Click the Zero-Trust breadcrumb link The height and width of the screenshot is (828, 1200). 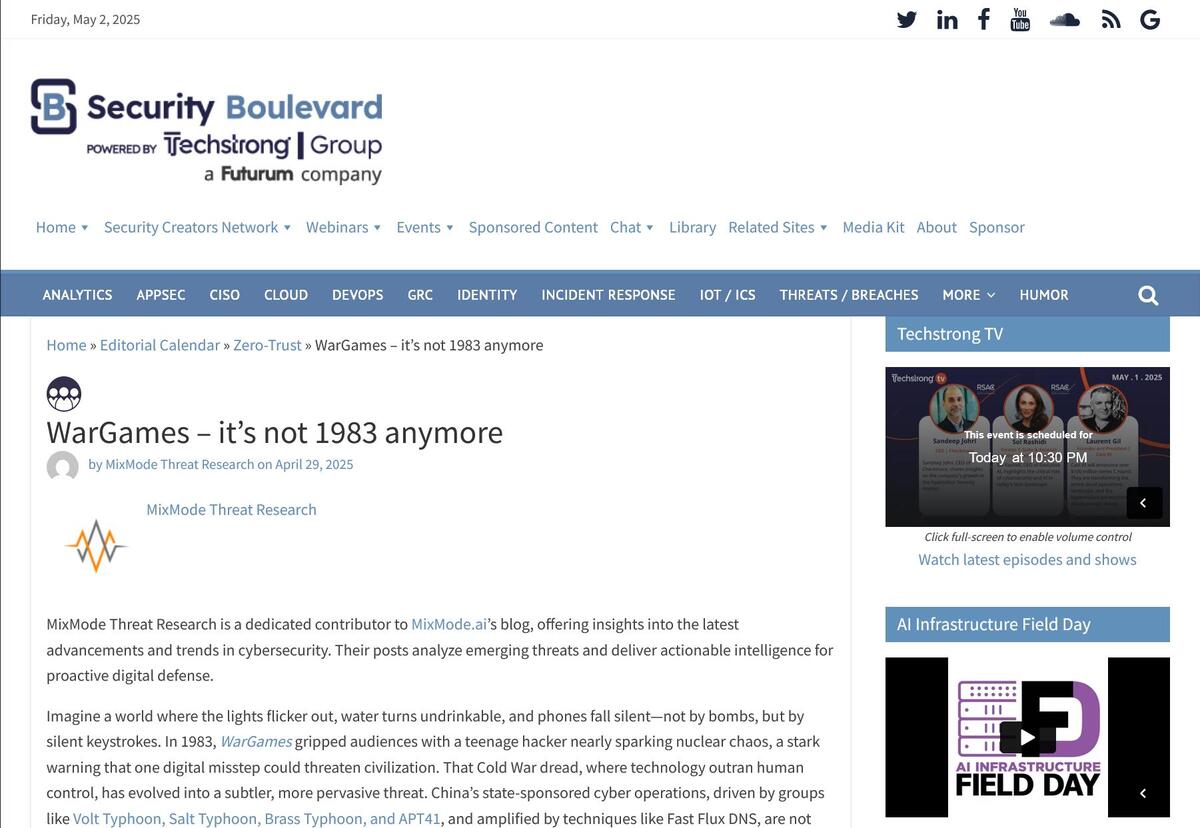[267, 345]
